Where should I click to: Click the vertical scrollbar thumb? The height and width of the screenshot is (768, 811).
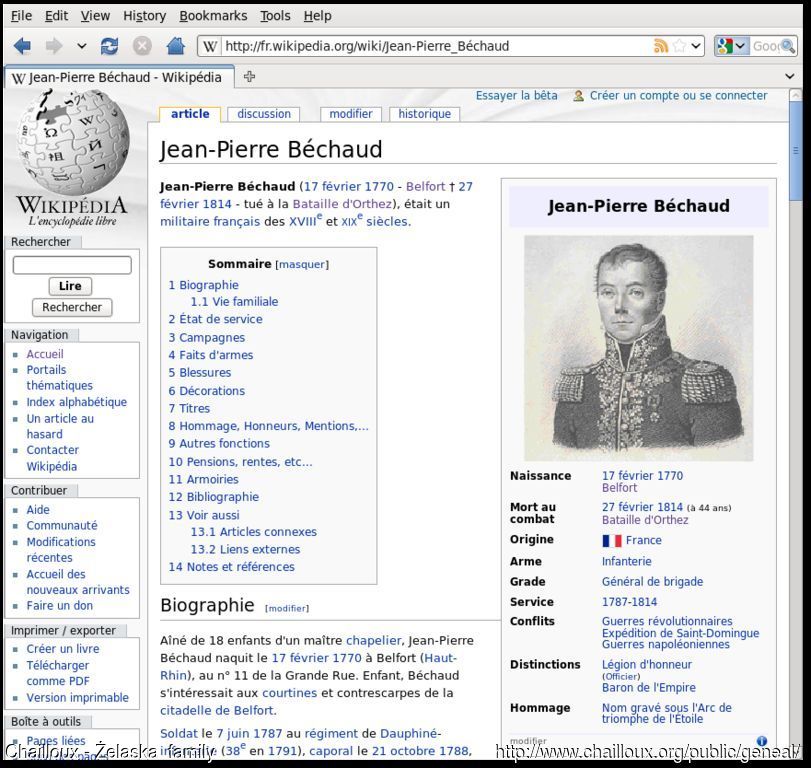[796, 150]
